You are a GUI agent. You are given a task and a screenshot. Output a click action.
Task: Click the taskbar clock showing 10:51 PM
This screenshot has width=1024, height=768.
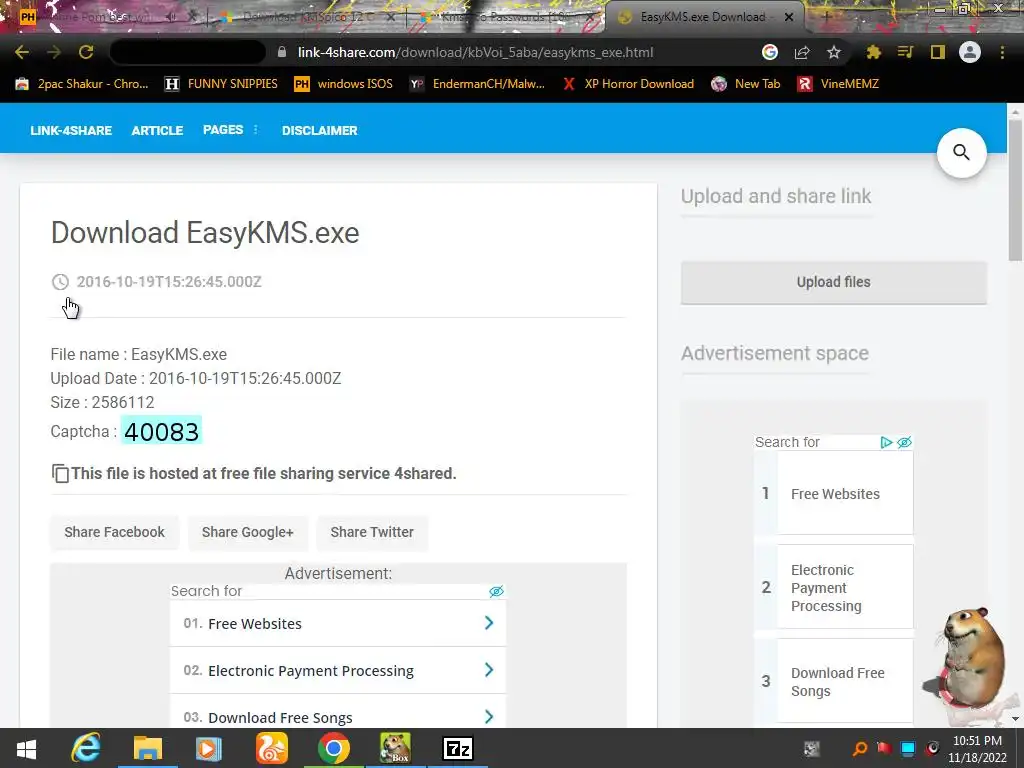tap(978, 748)
